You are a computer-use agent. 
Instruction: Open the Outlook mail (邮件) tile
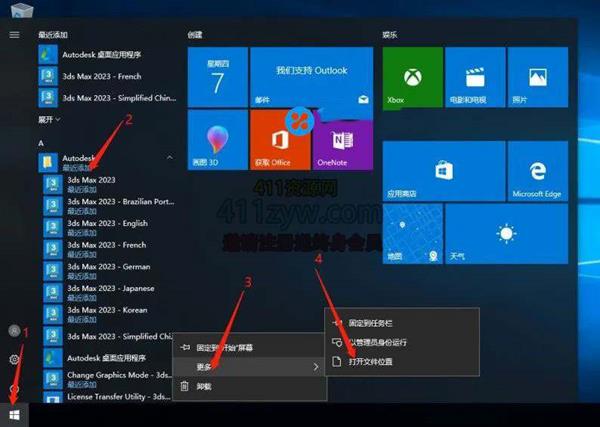pos(310,80)
